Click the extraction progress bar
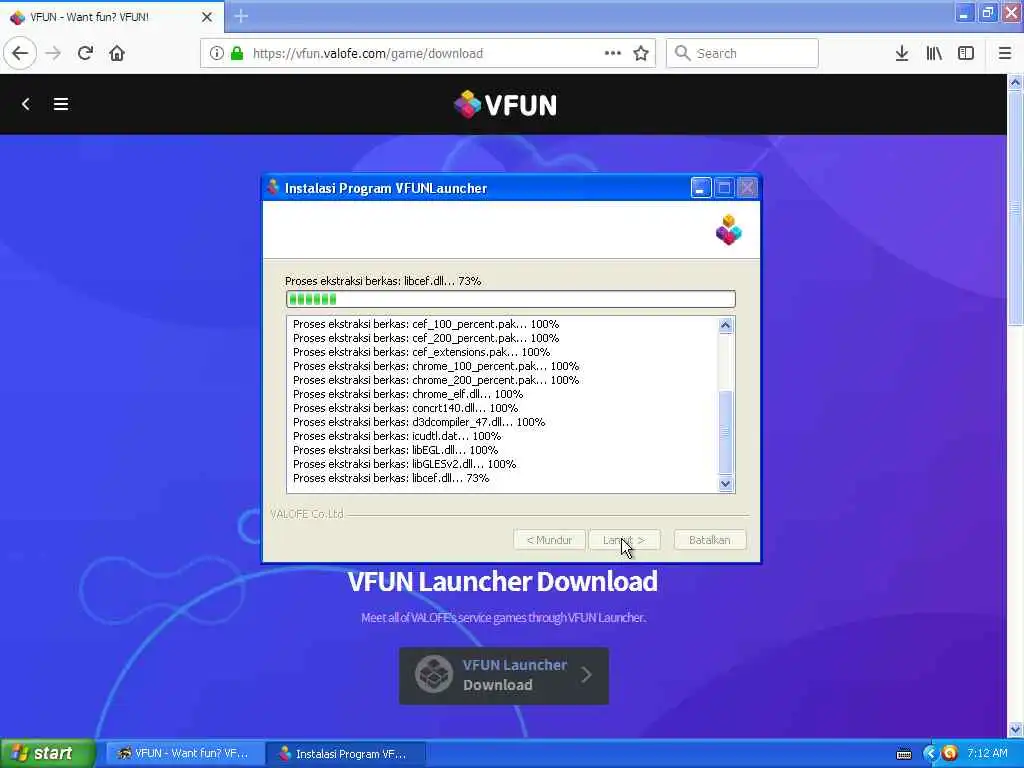 point(511,299)
